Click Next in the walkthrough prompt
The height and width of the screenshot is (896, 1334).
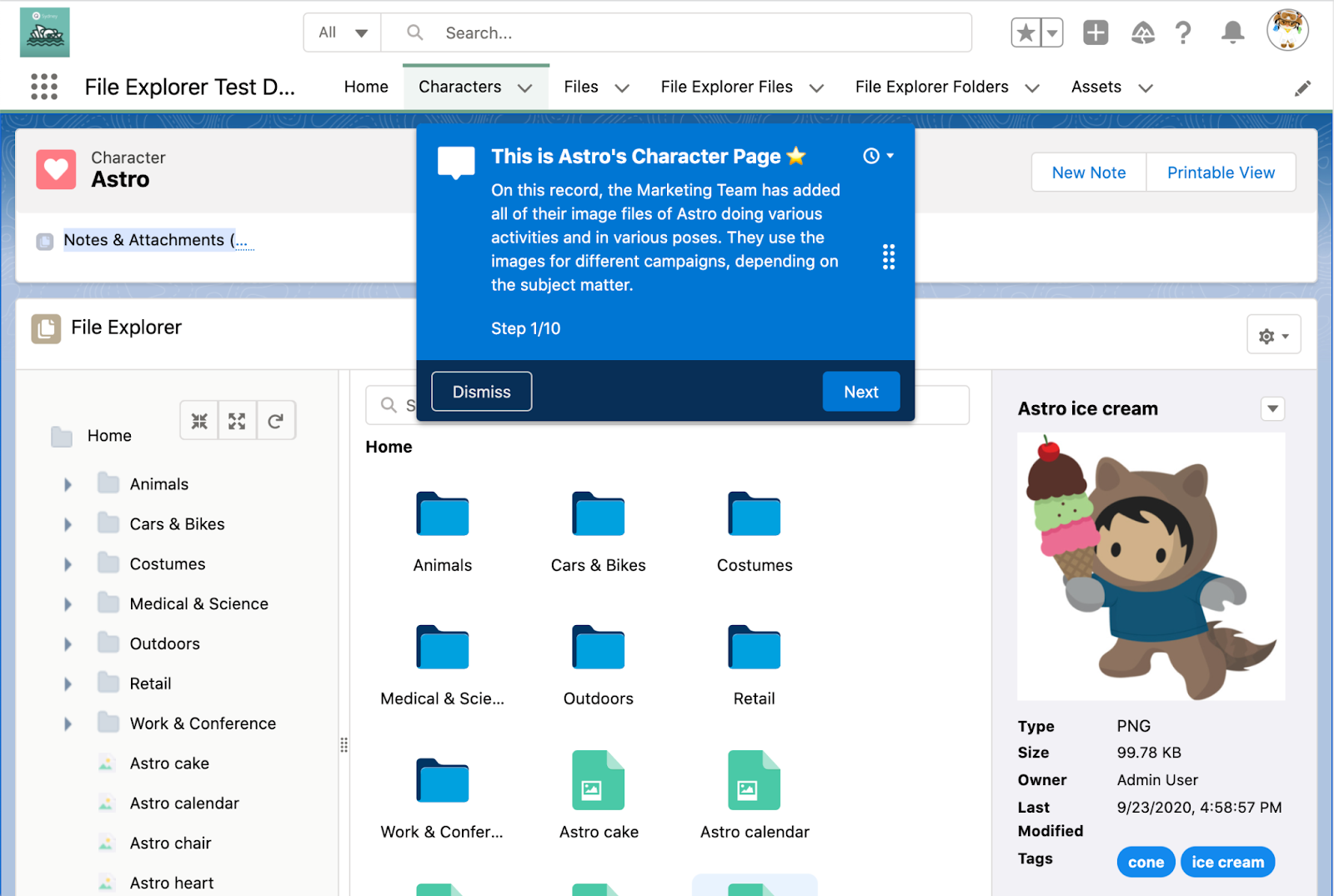[x=861, y=392]
